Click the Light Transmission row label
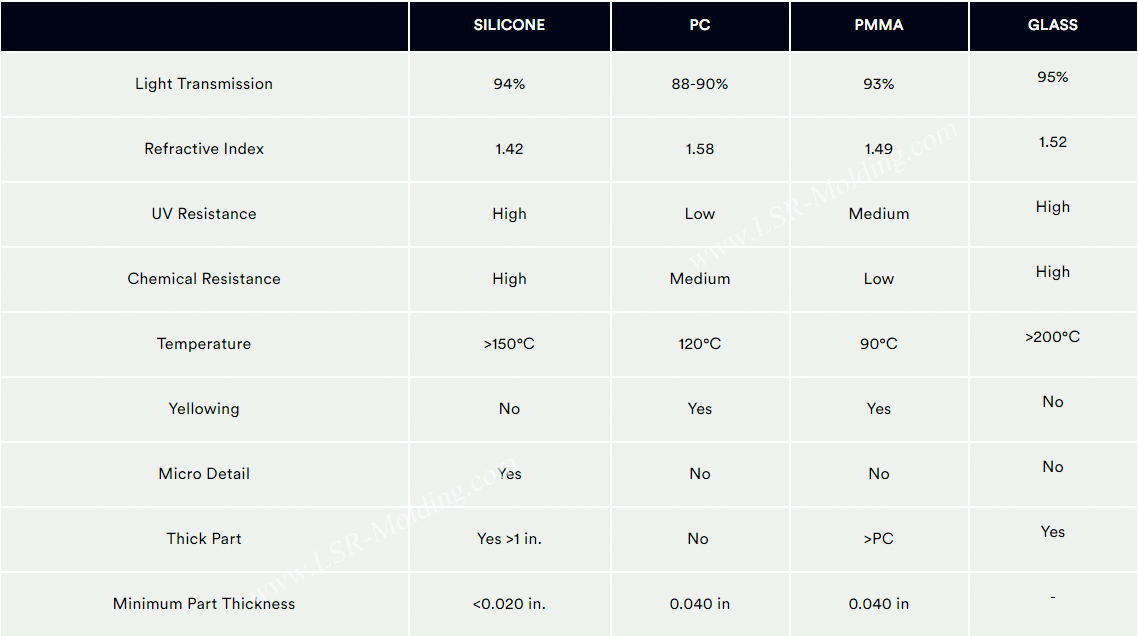This screenshot has height=636, width=1138. pyautogui.click(x=204, y=84)
